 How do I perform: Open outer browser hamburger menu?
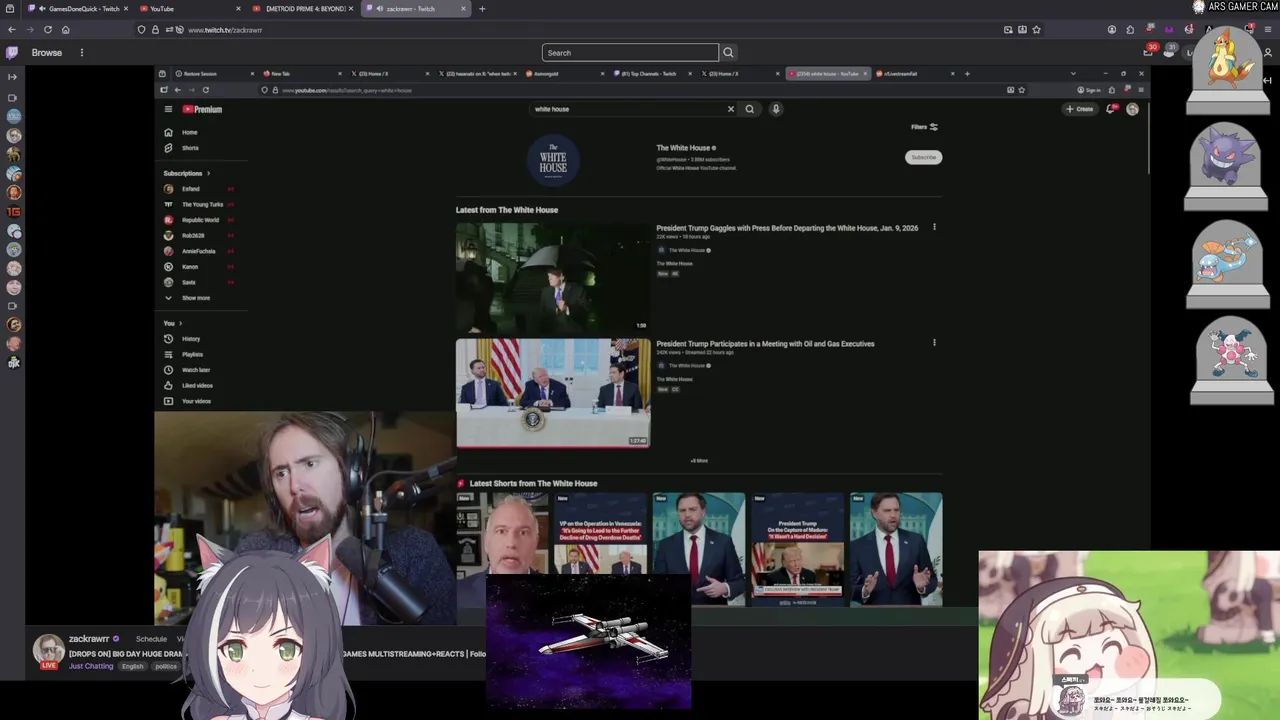click(1267, 30)
